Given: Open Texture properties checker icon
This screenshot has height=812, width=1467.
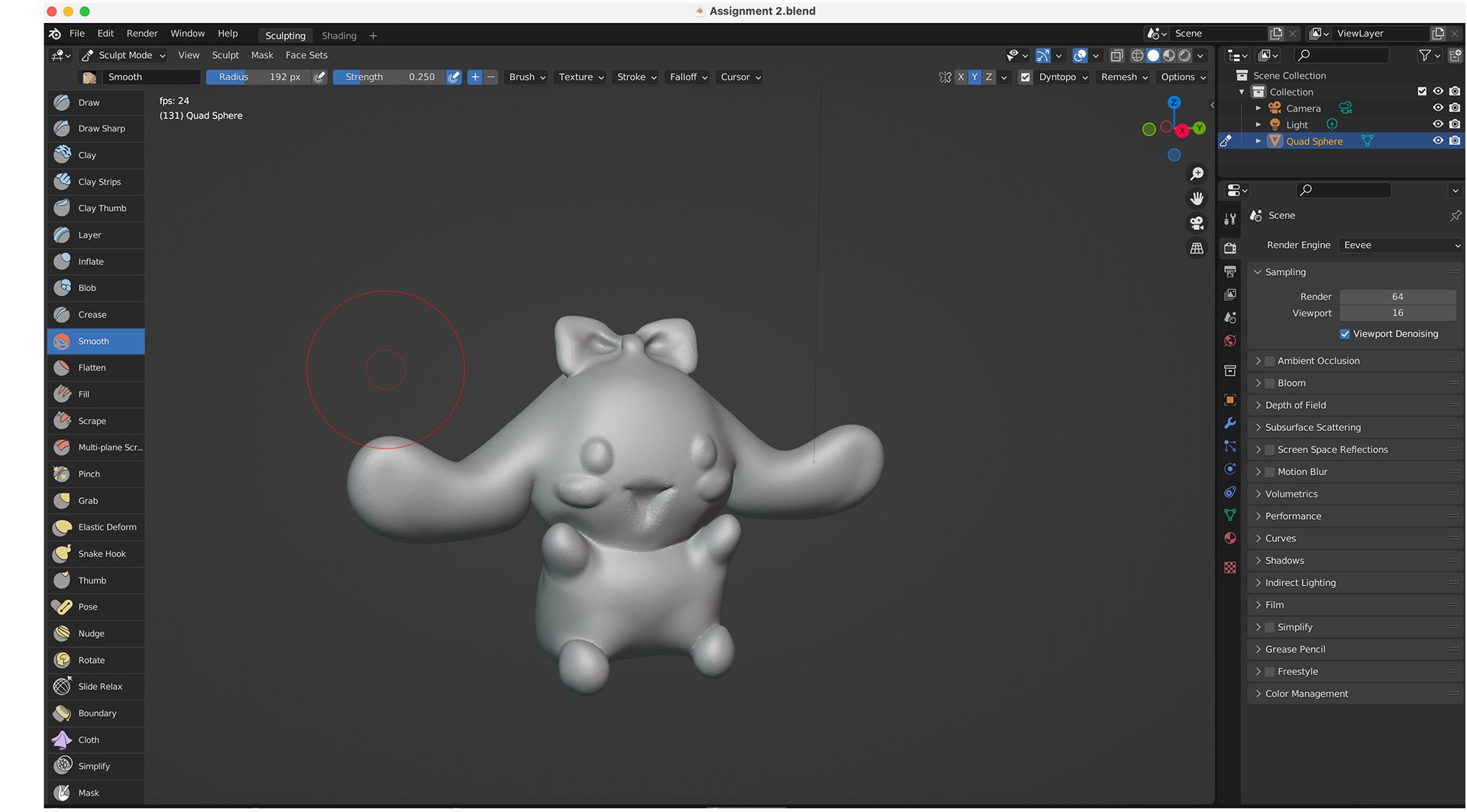Looking at the screenshot, I should pyautogui.click(x=1229, y=568).
